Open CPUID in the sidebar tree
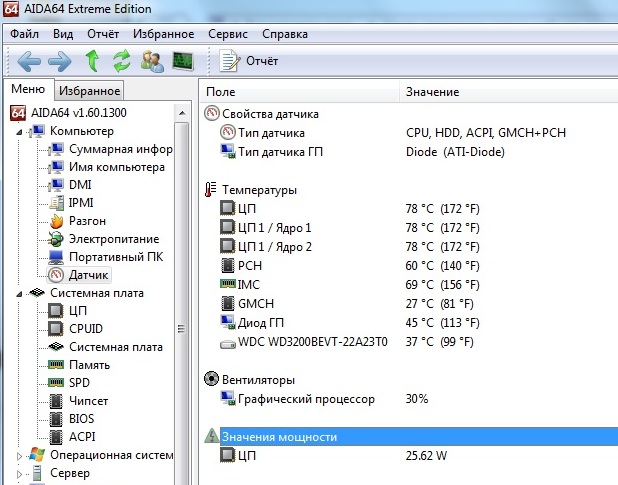This screenshot has width=618, height=485. coord(85,329)
